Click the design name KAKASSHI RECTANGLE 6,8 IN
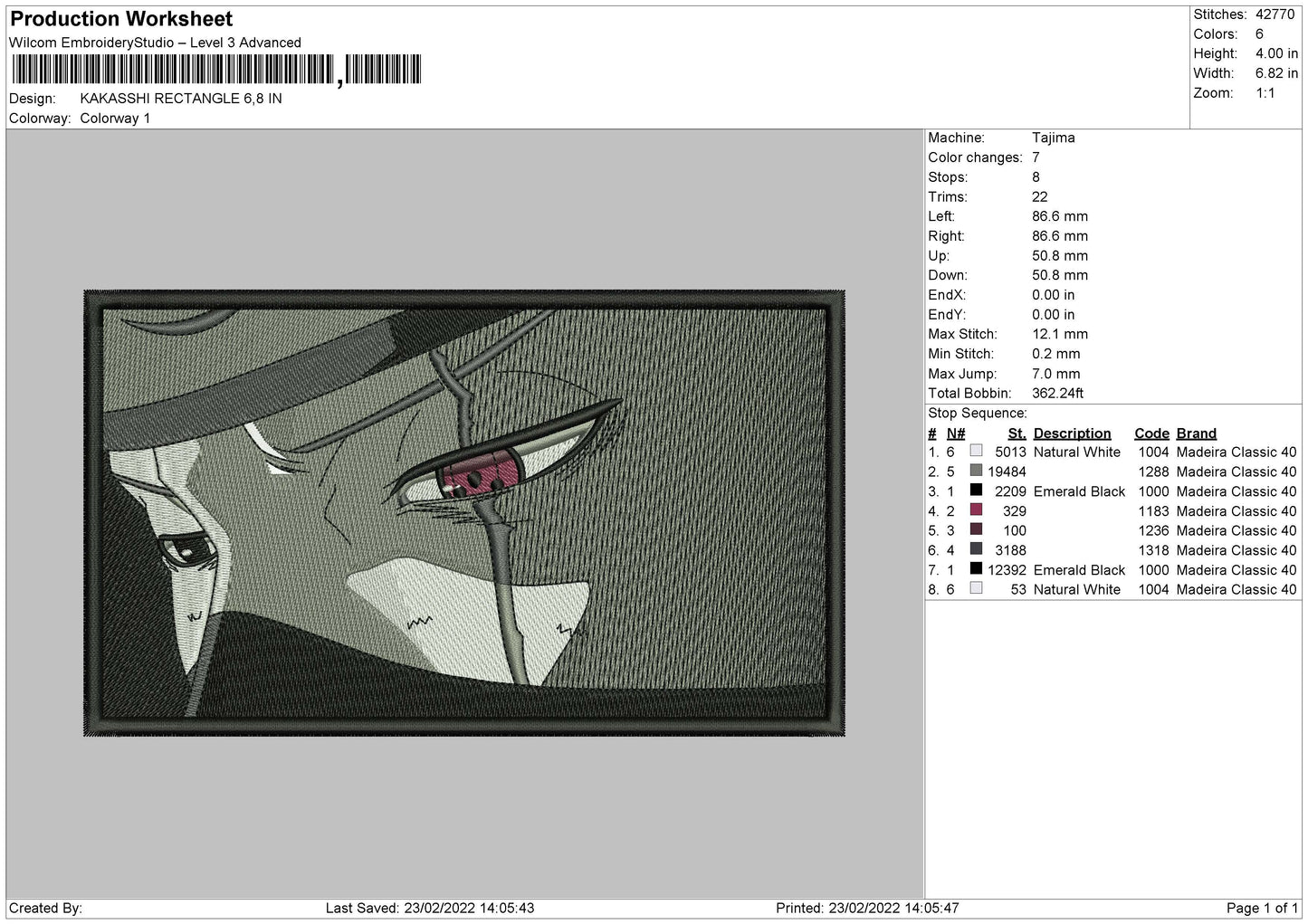The height and width of the screenshot is (924, 1308). 181,99
